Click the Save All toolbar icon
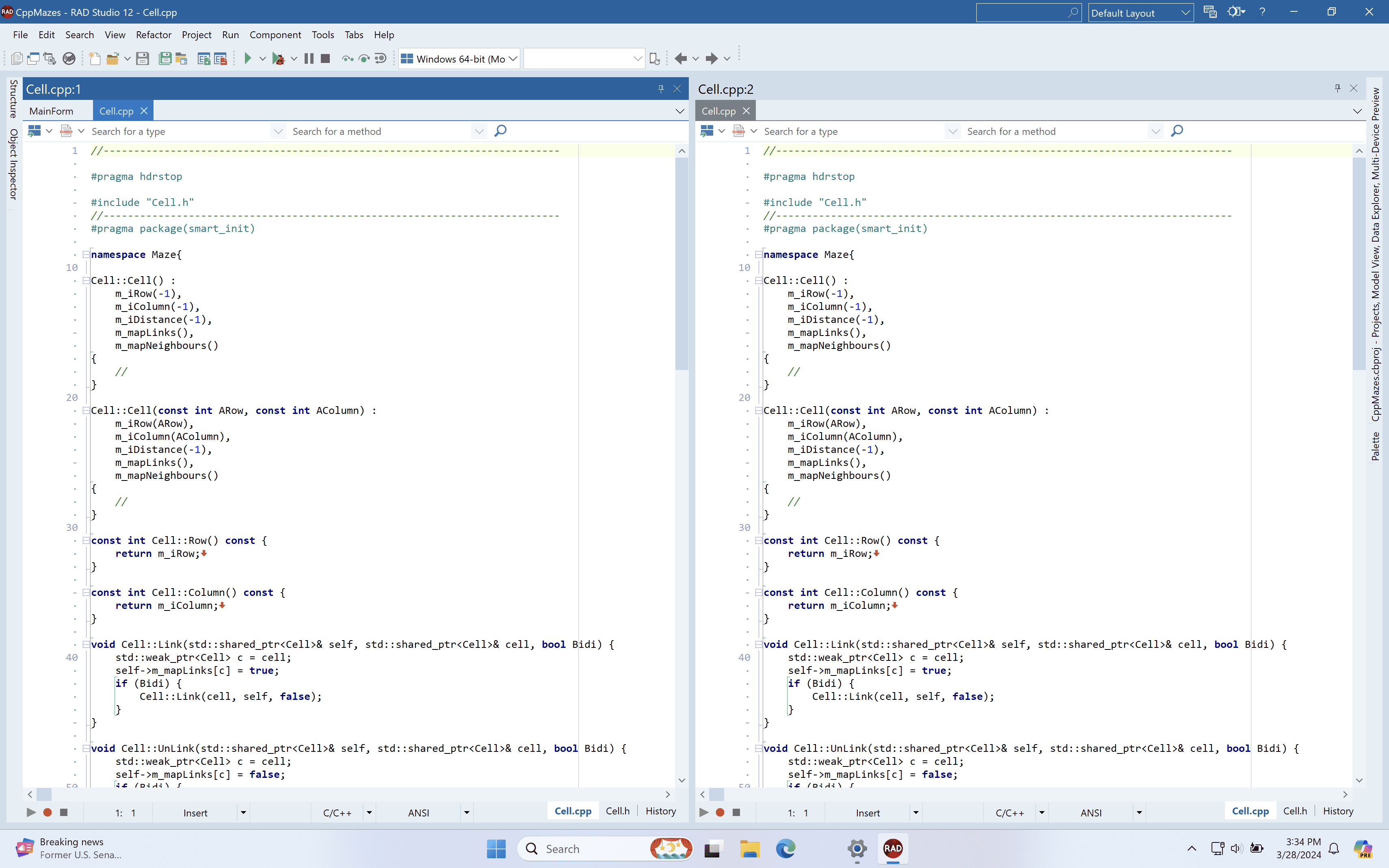Screen dimensions: 1389x868 tap(165, 58)
